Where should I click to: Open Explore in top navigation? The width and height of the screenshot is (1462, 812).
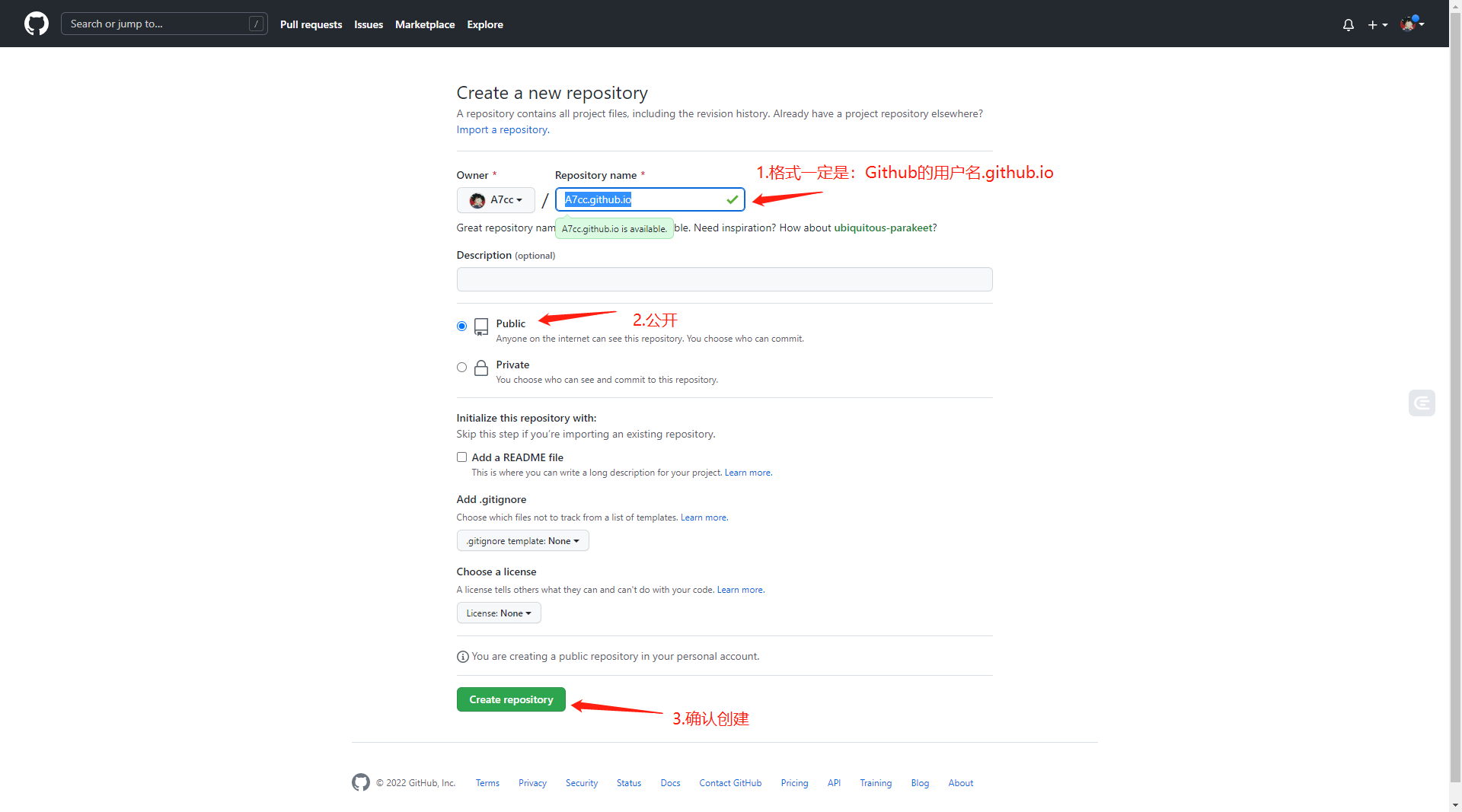click(485, 24)
